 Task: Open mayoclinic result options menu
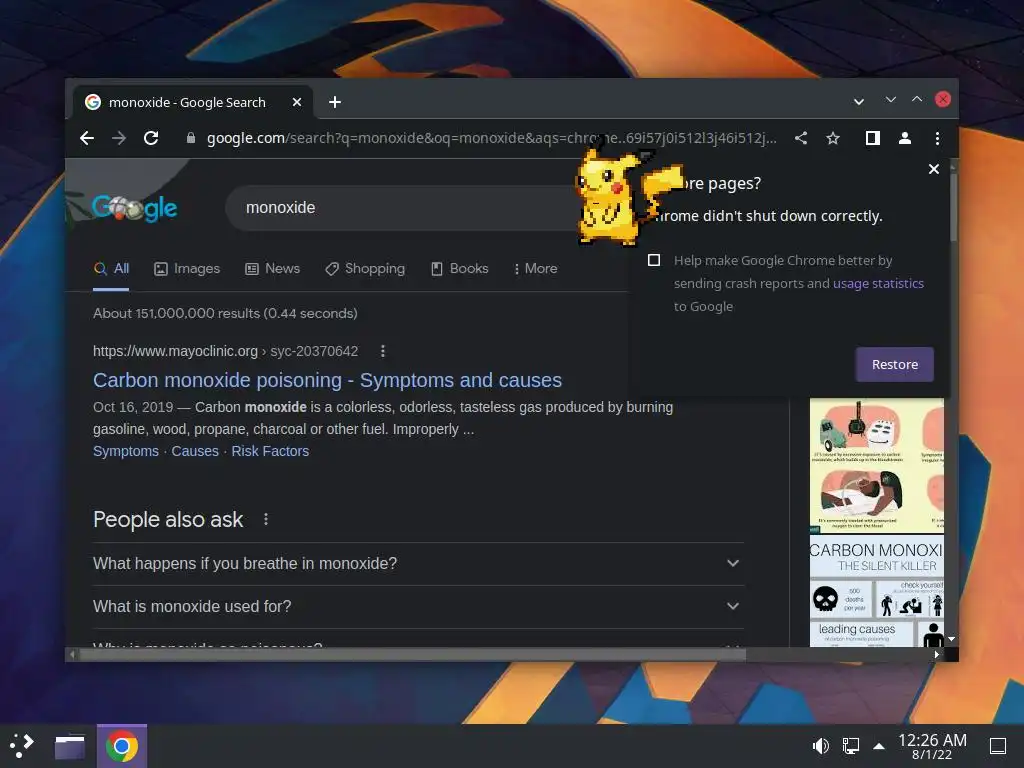pyautogui.click(x=383, y=351)
